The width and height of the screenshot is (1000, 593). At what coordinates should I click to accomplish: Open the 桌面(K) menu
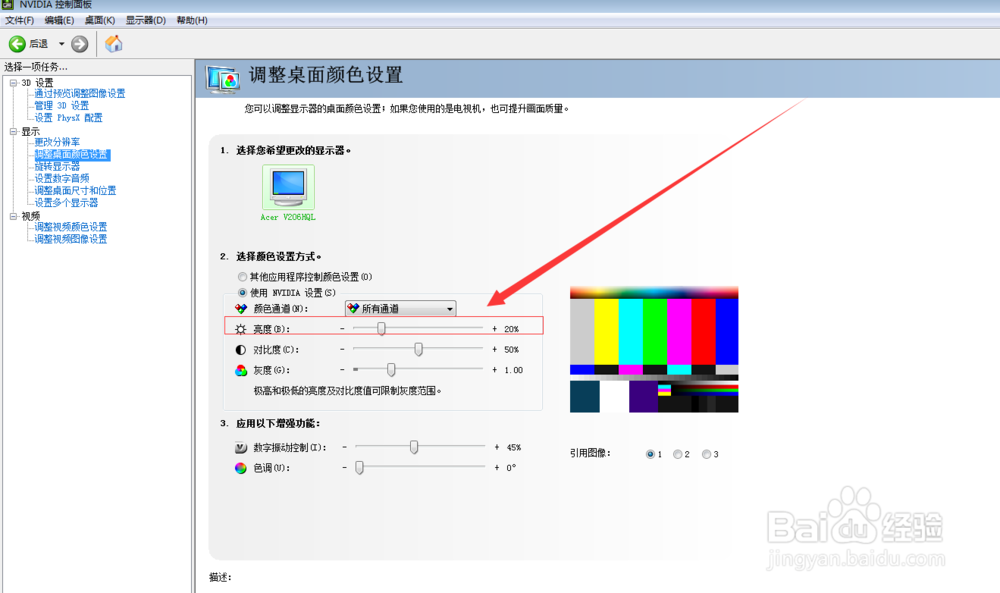(x=100, y=20)
